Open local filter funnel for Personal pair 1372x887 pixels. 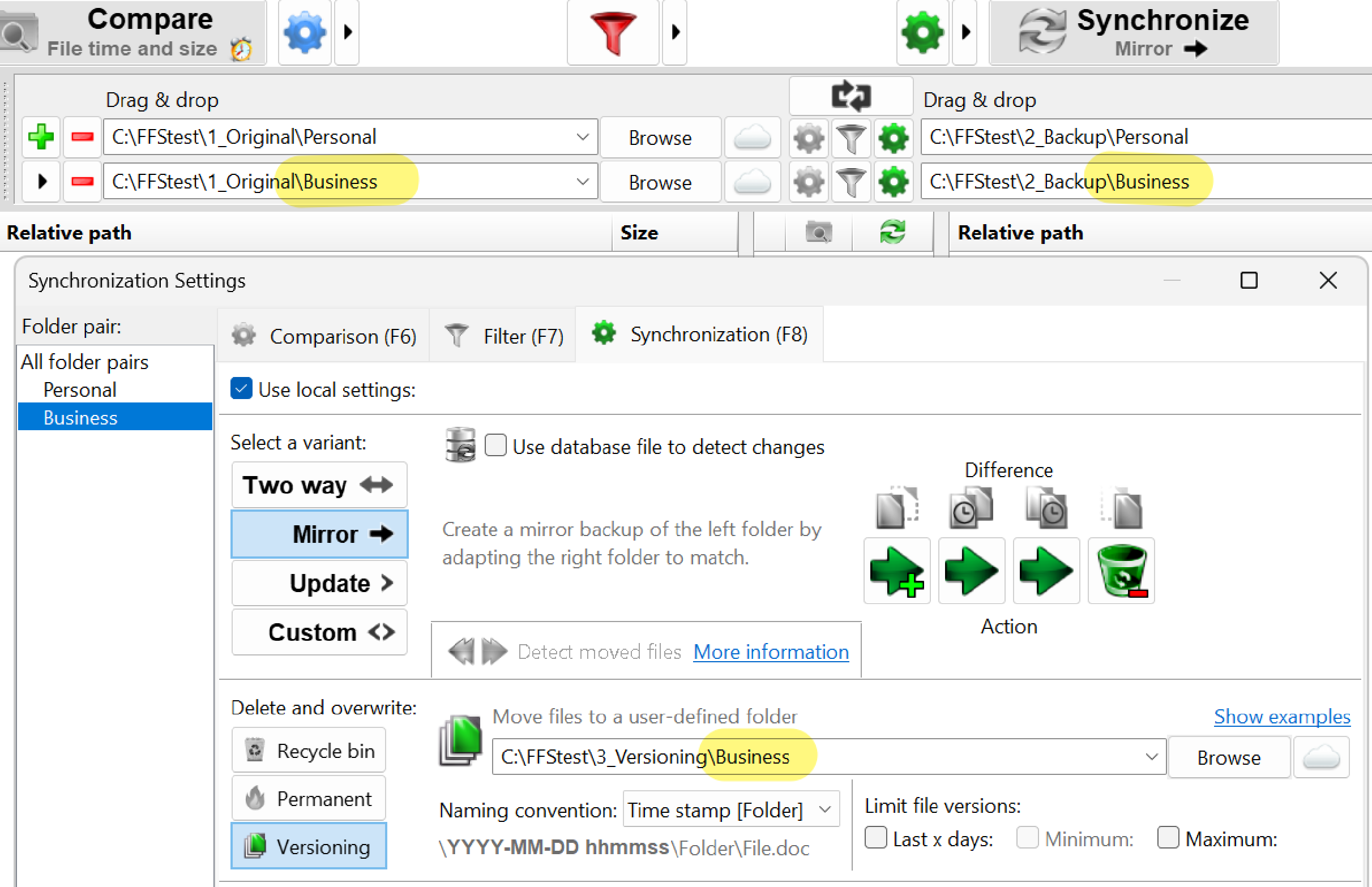click(850, 138)
